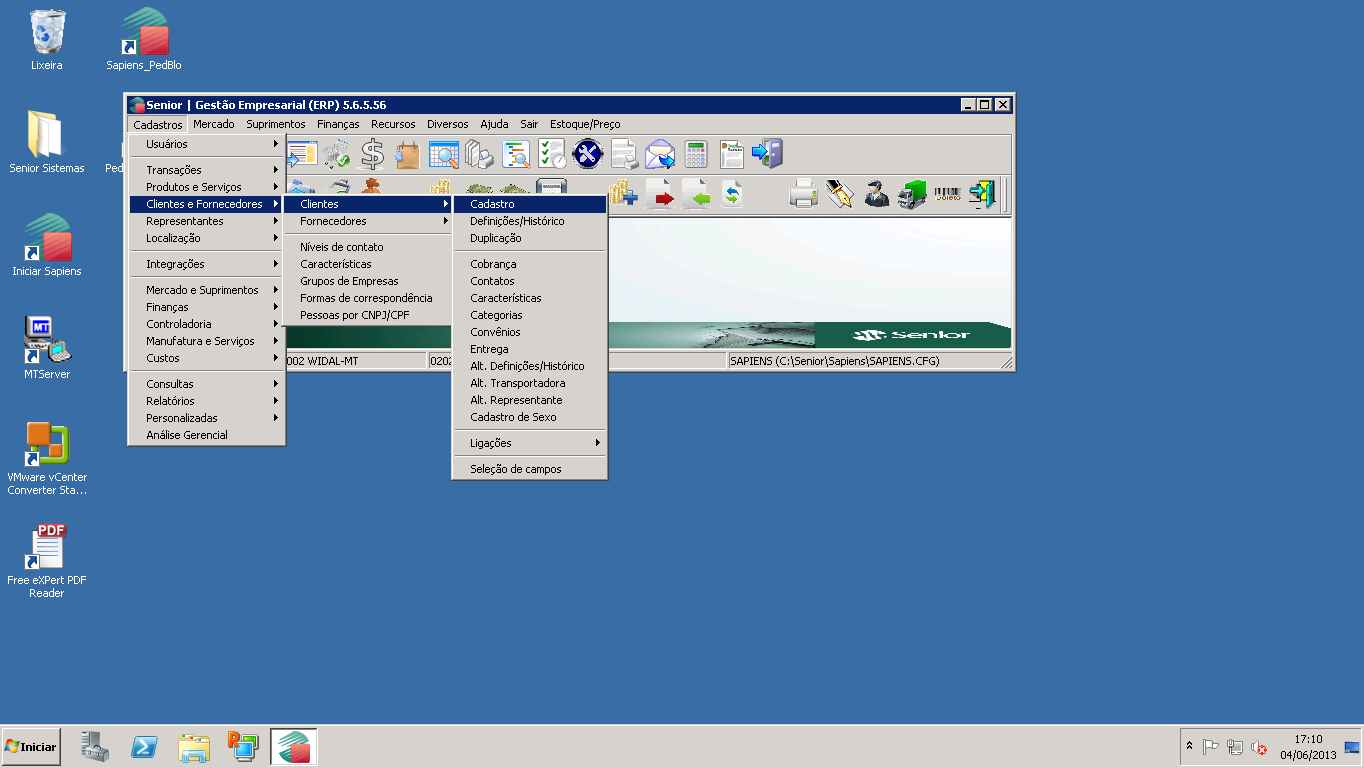The image size is (1364, 768).
Task: Select Free eXPert PDF Reader desktop icon
Action: point(47,562)
